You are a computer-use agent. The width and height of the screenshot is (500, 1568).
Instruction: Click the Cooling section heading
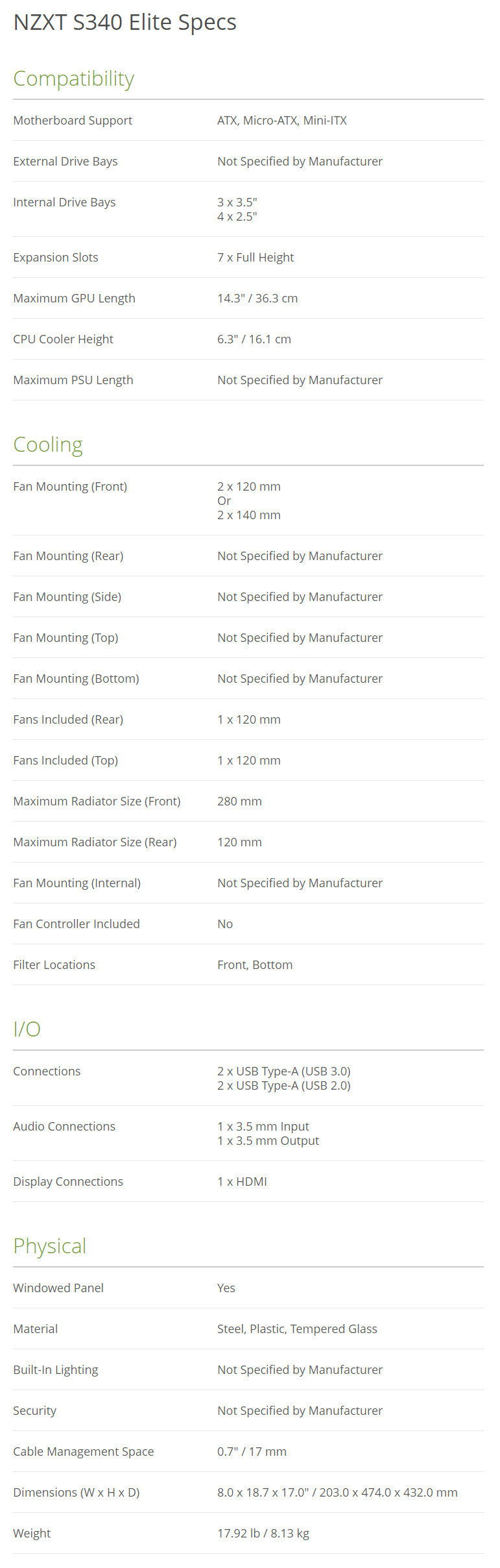pos(48,445)
